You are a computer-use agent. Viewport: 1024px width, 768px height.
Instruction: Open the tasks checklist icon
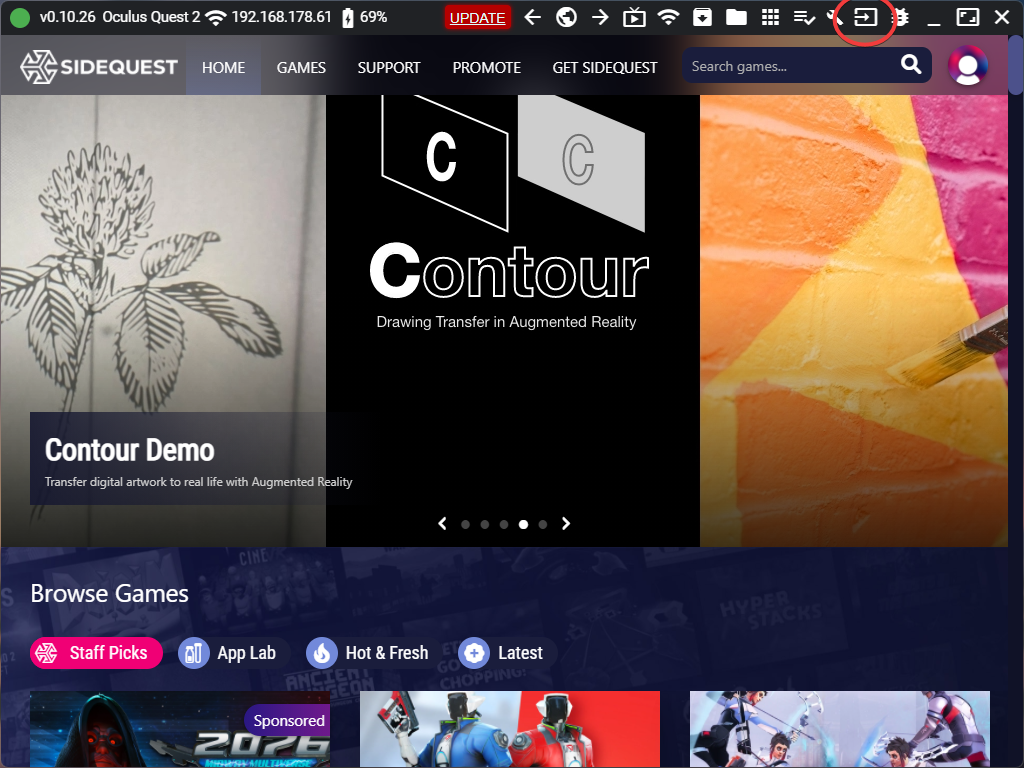click(804, 18)
